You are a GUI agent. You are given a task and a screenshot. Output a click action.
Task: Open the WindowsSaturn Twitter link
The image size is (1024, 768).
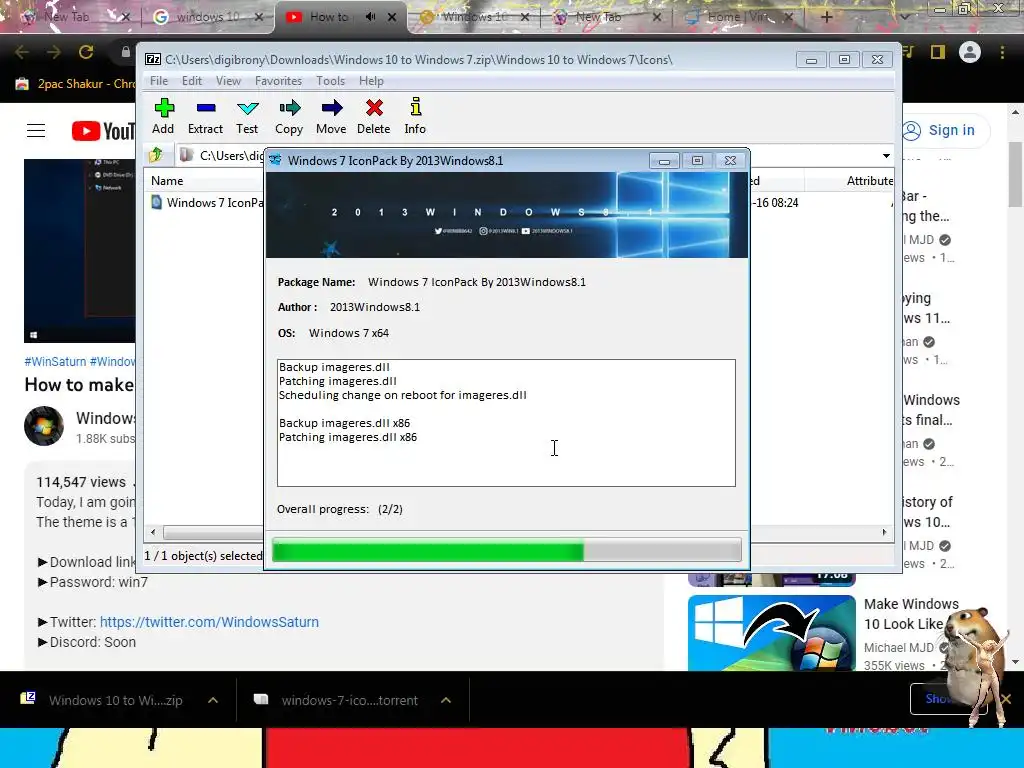209,622
